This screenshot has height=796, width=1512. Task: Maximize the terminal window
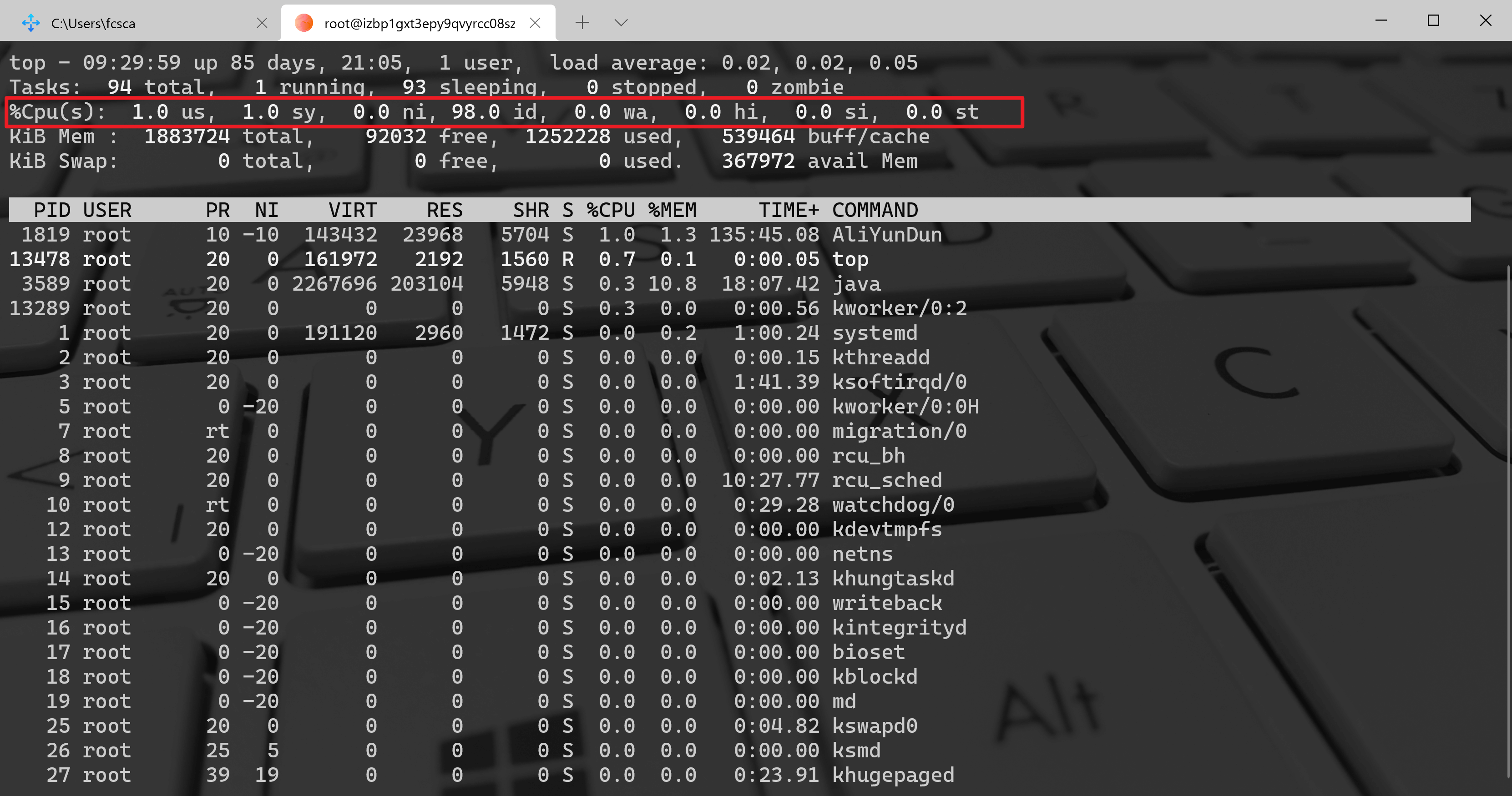[1433, 20]
